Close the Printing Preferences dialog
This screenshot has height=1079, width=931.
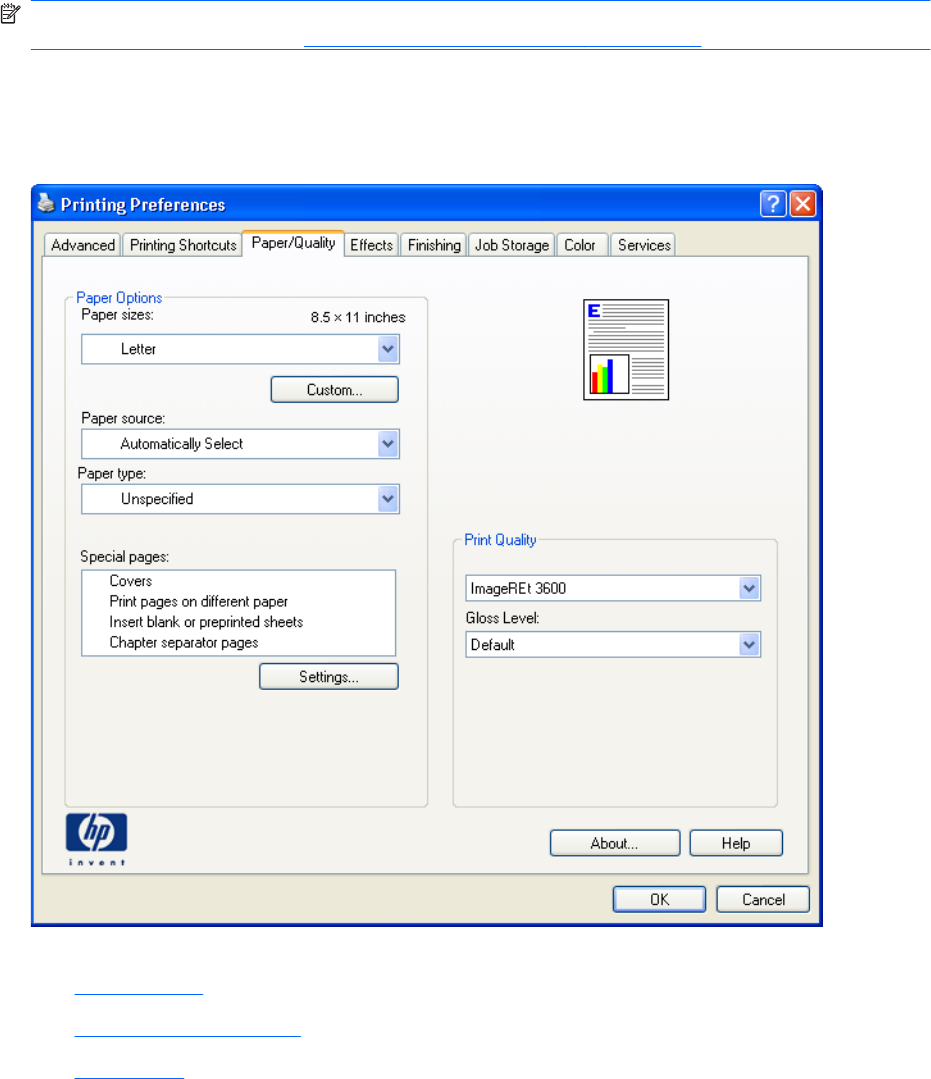coord(802,204)
